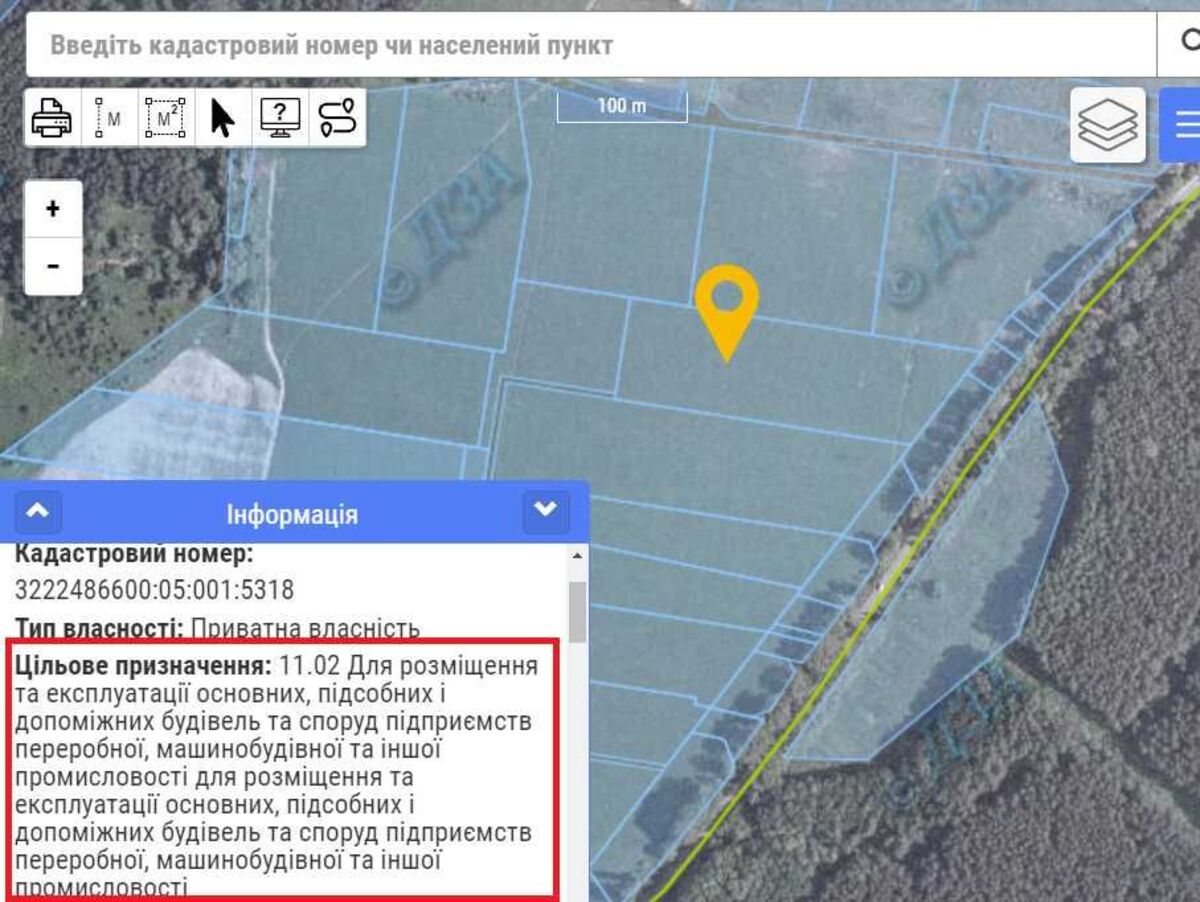Viewport: 1200px width, 902px height.
Task: Click the search magnifier icon
Action: (x=1187, y=42)
